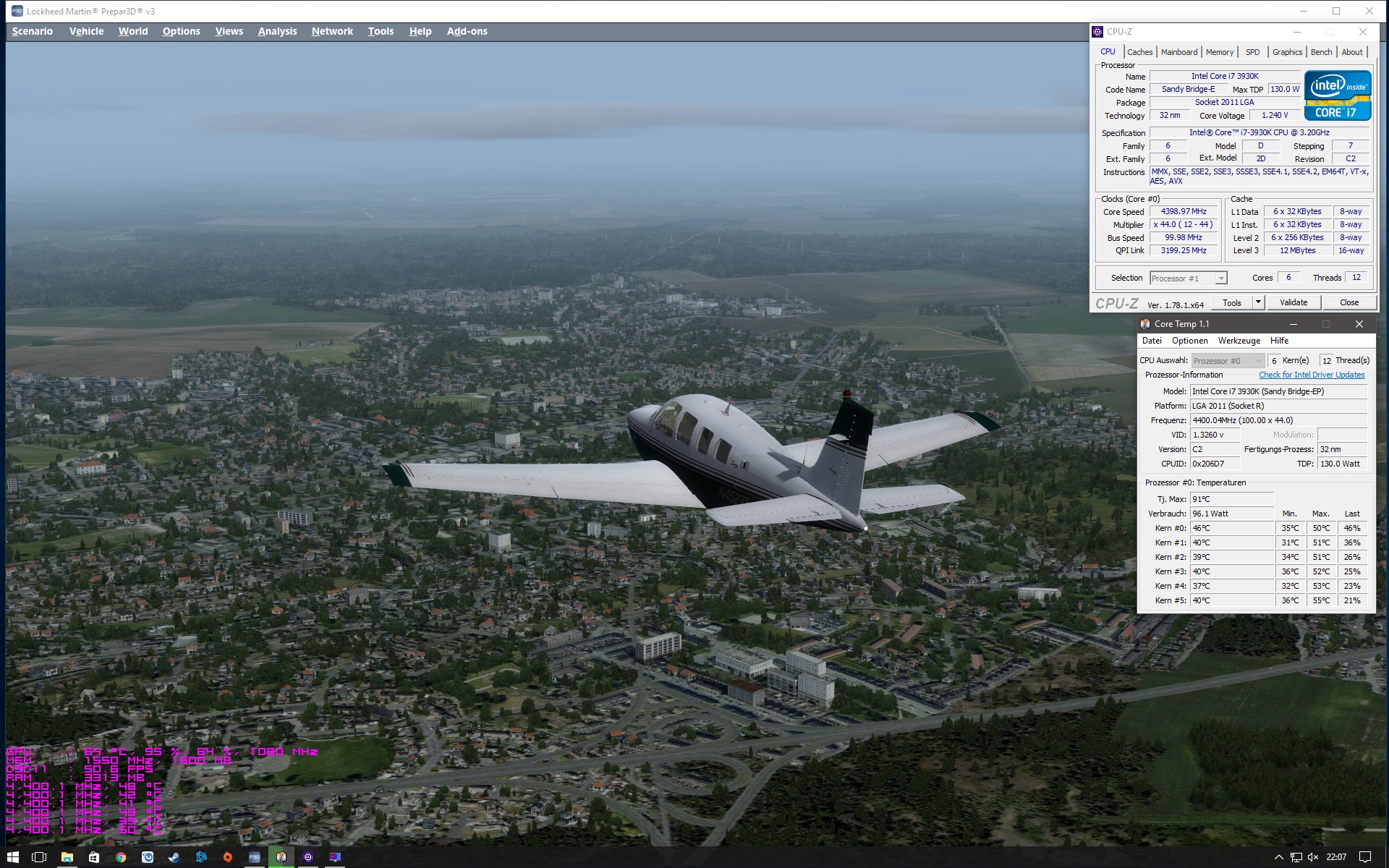The width and height of the screenshot is (1389, 868).
Task: Switch to the Graphics tab in CPU-Z
Action: pyautogui.click(x=1287, y=52)
